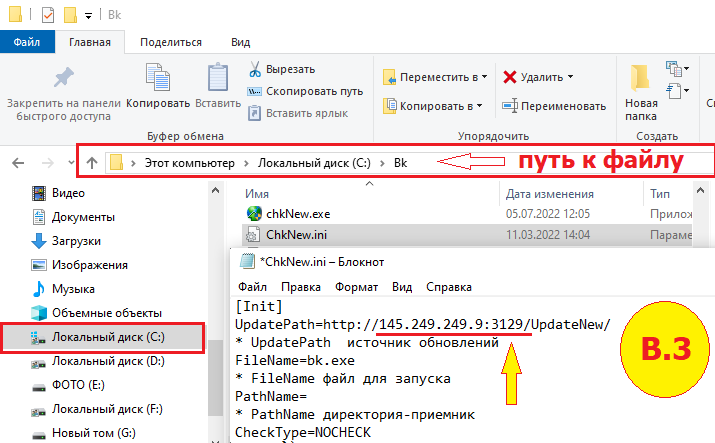Create a New folder

coord(641,90)
